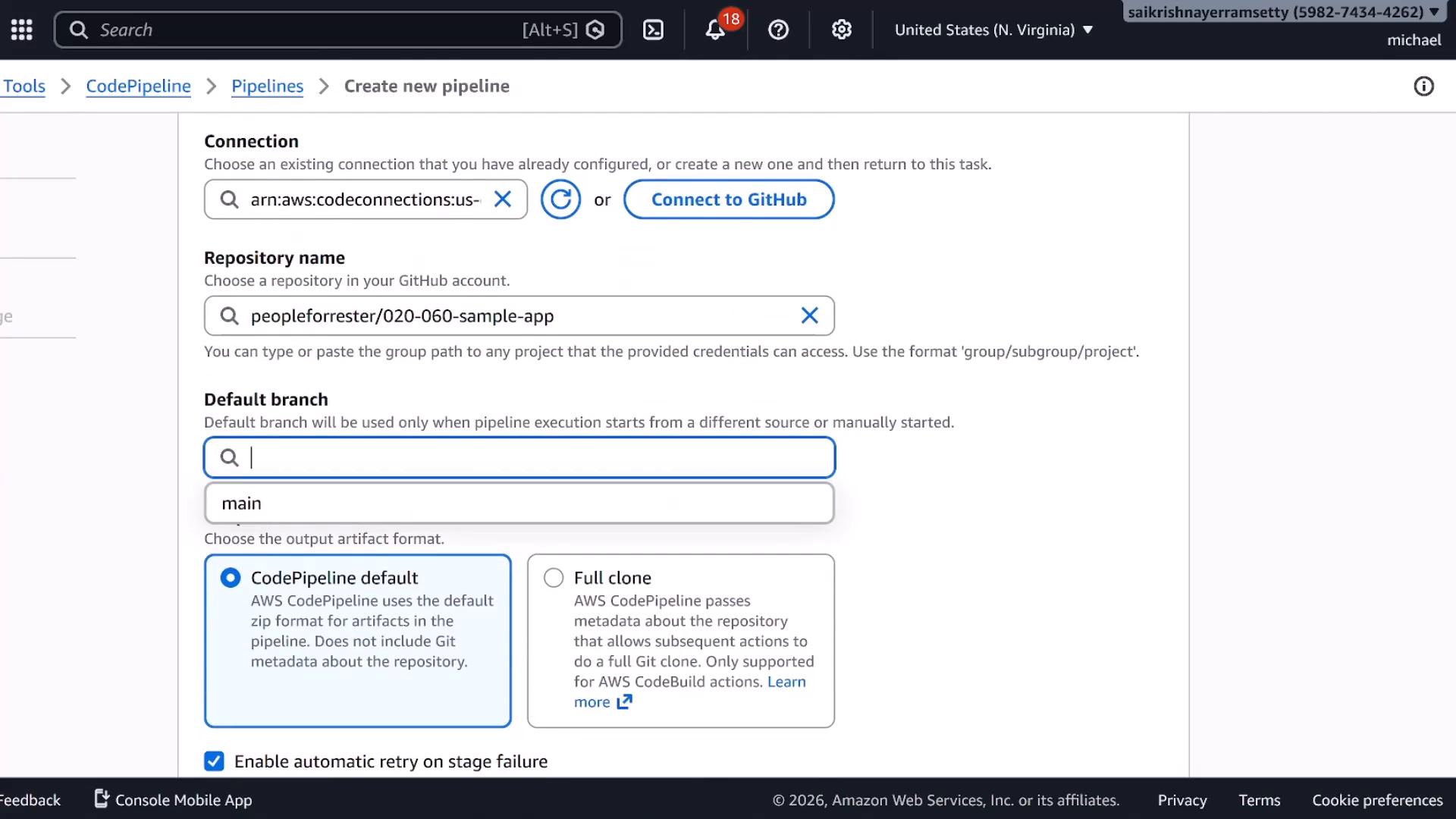The image size is (1456, 819).
Task: Click the Console Mobile App icon
Action: pos(102,799)
